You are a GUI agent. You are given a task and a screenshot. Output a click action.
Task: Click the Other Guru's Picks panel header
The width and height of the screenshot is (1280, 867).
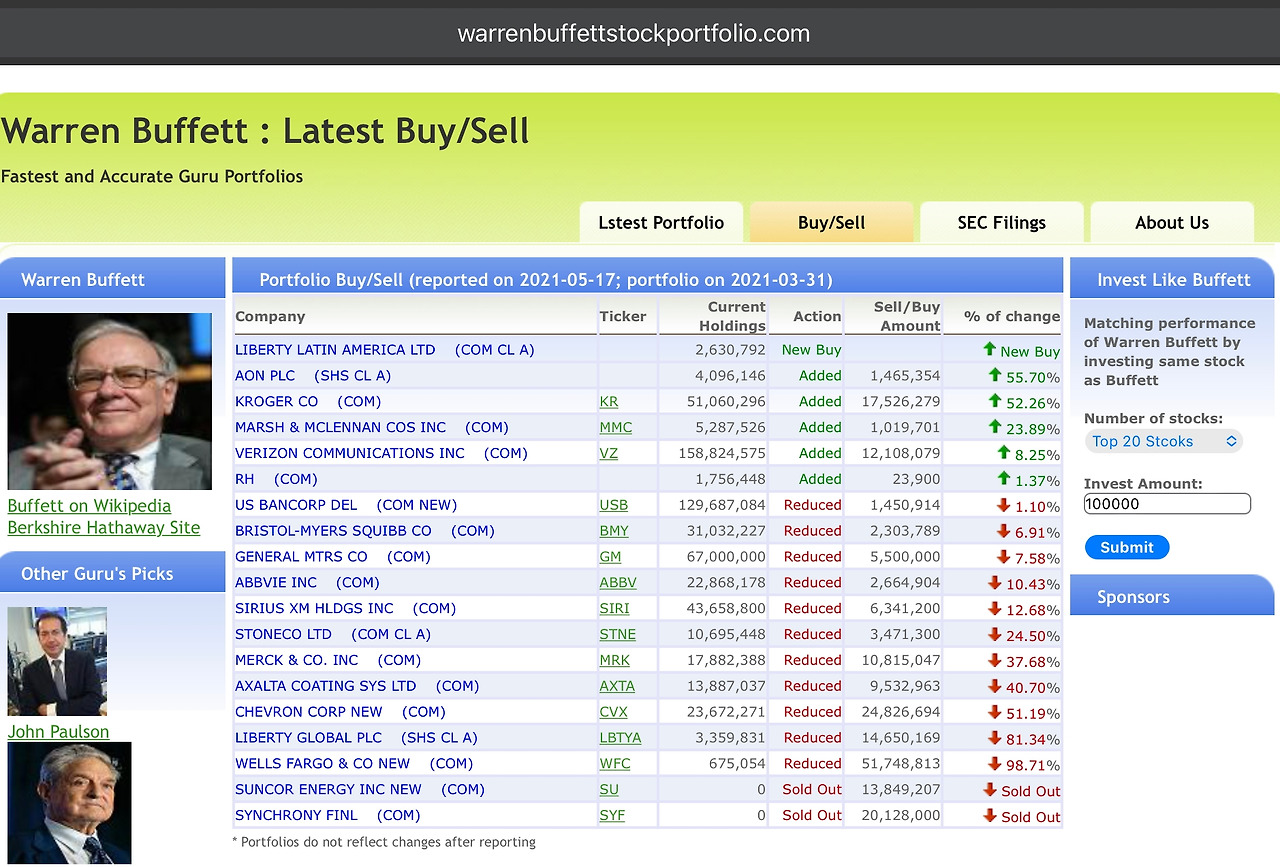click(x=112, y=573)
